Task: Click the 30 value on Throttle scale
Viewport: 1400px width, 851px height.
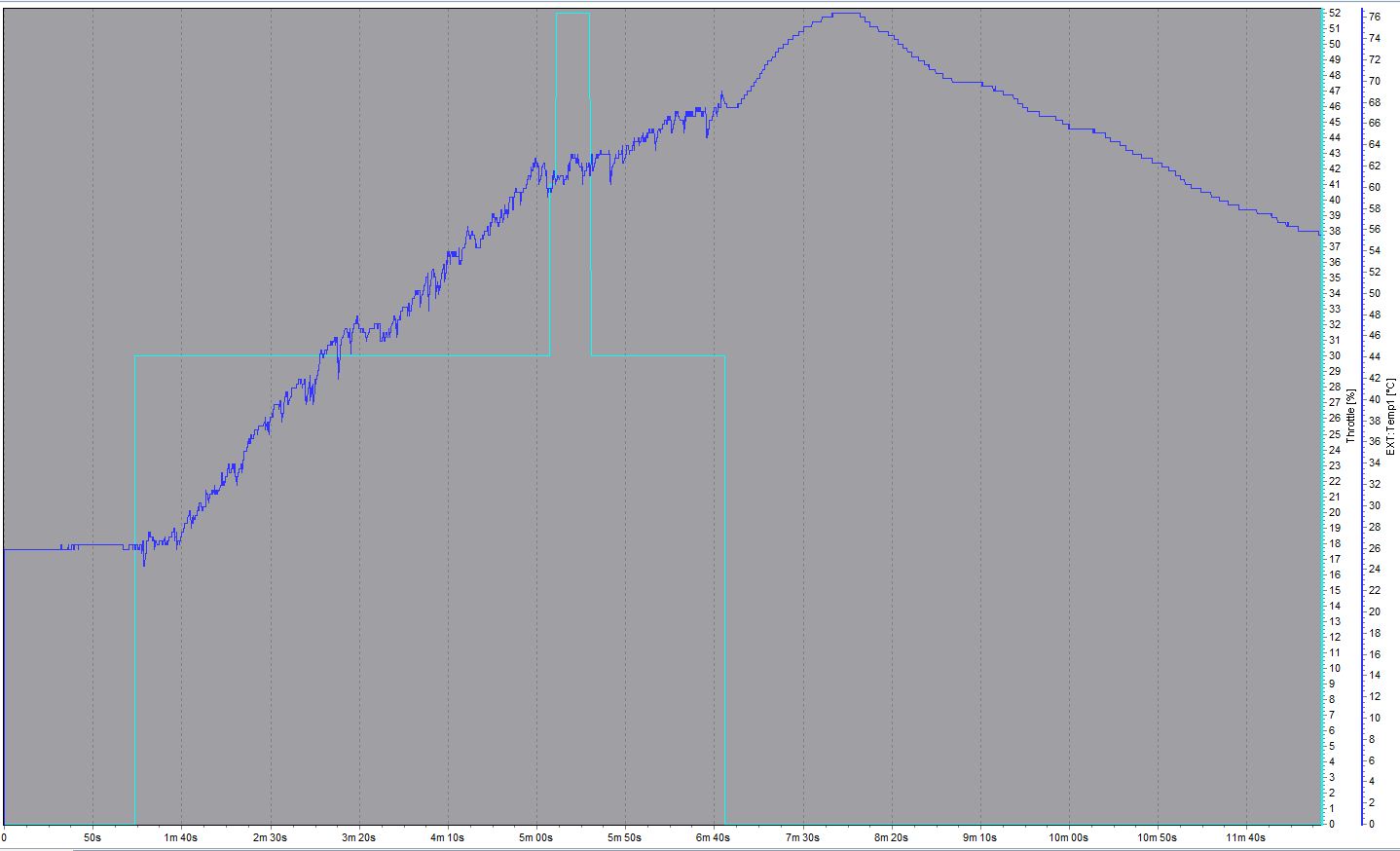Action: [x=1335, y=356]
